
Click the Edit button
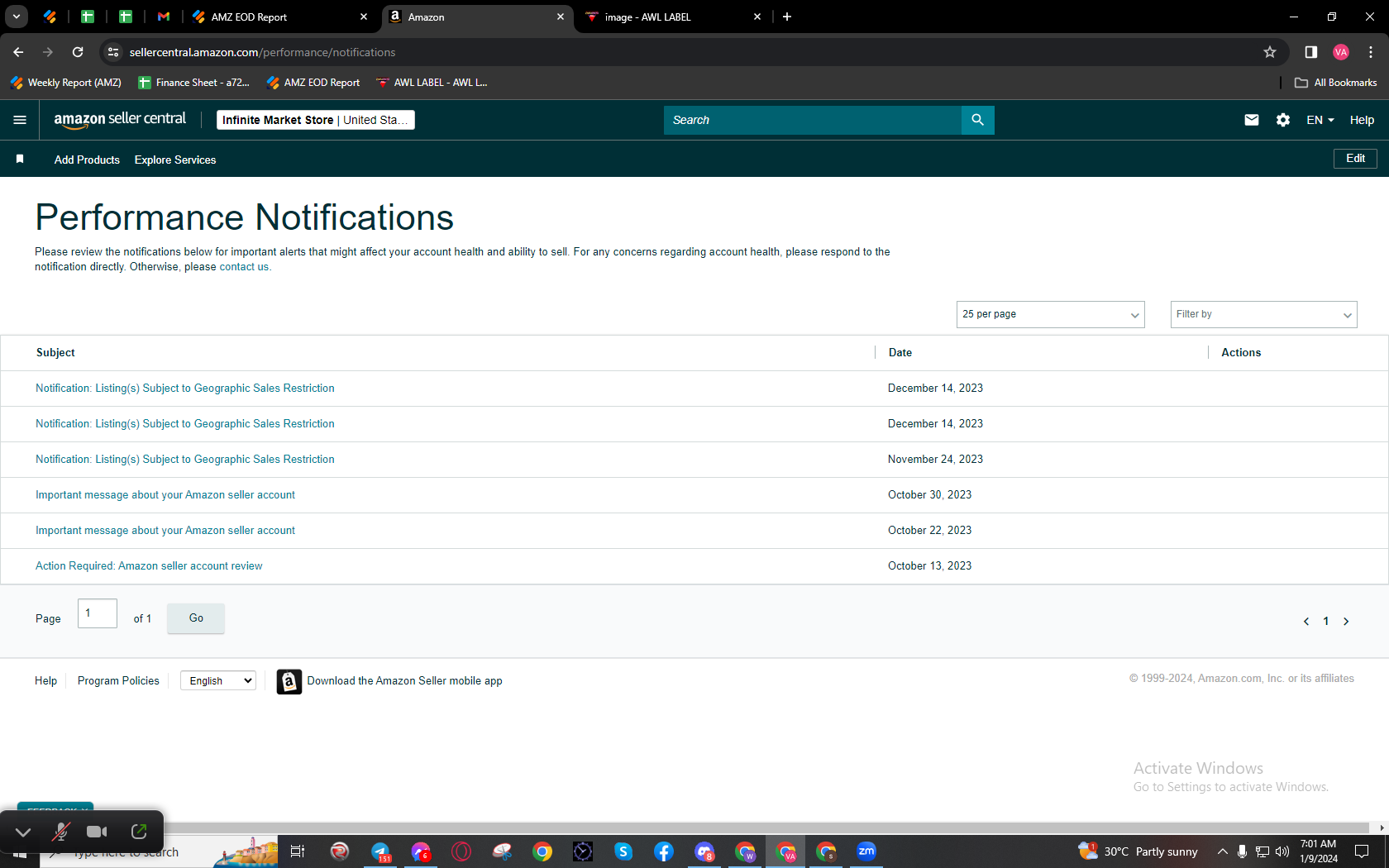click(x=1355, y=158)
